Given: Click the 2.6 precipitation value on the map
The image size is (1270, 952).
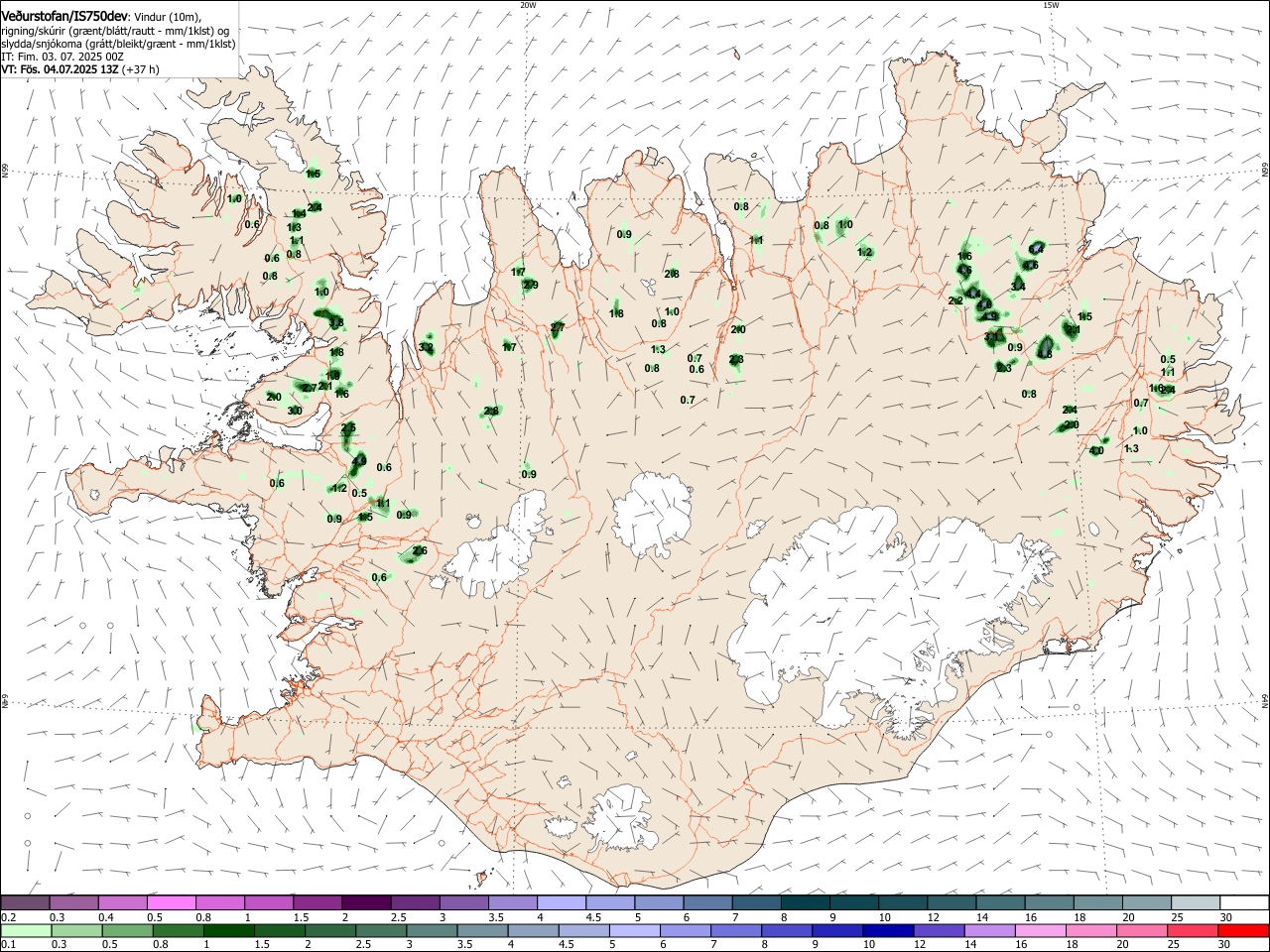Looking at the screenshot, I should (x=420, y=550).
